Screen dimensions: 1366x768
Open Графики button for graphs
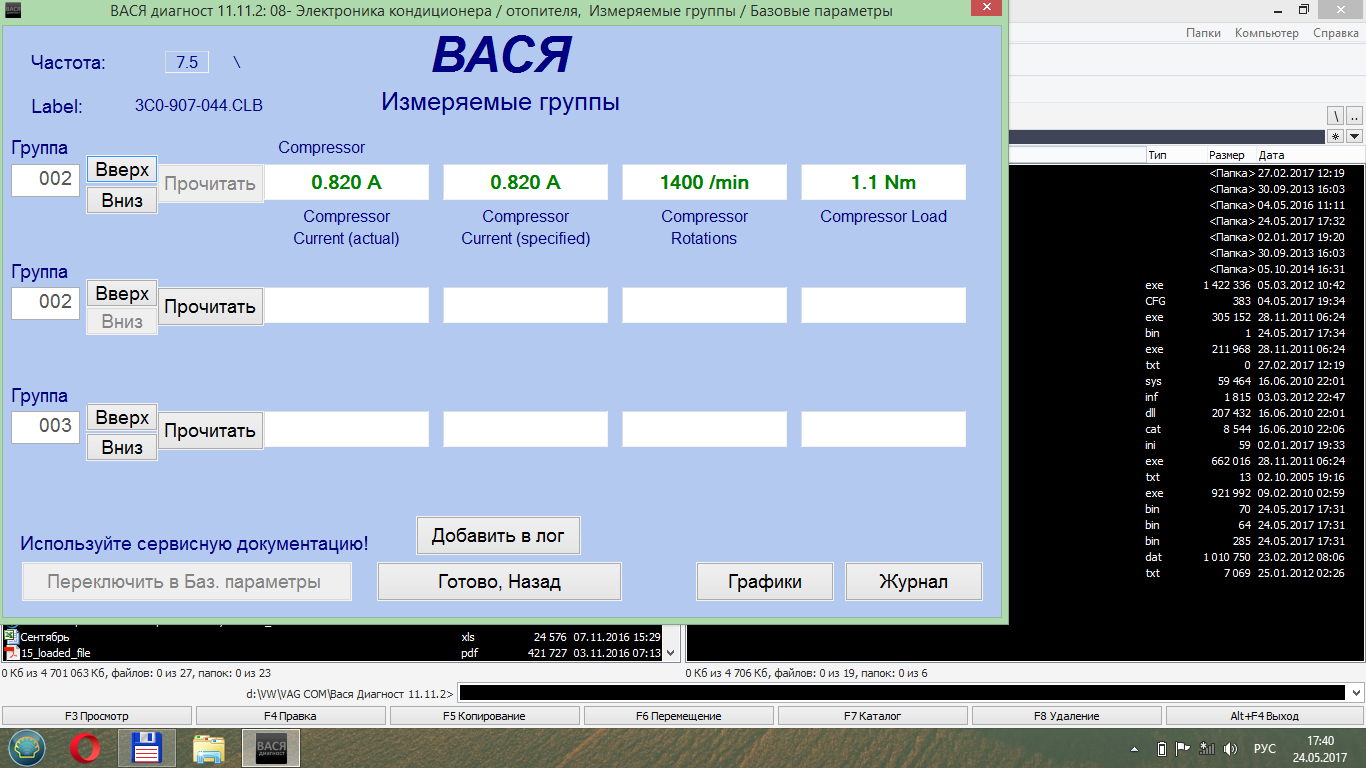point(765,581)
